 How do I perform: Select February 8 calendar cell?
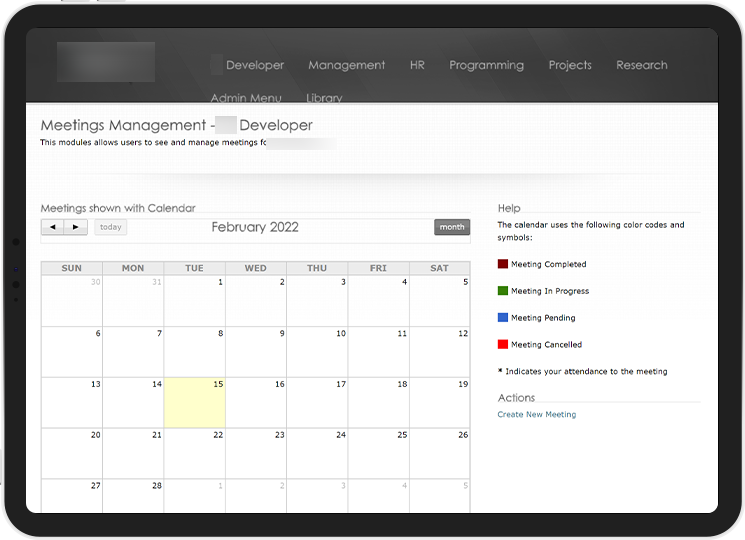coord(195,352)
